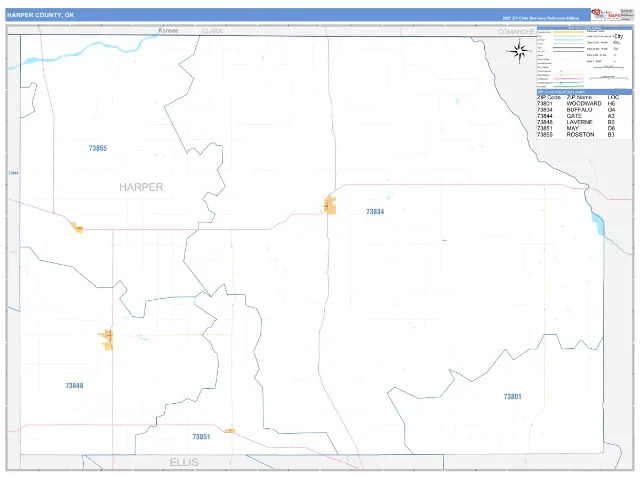Click the ELLIS county label
The width and height of the screenshot is (640, 480).
point(184,462)
